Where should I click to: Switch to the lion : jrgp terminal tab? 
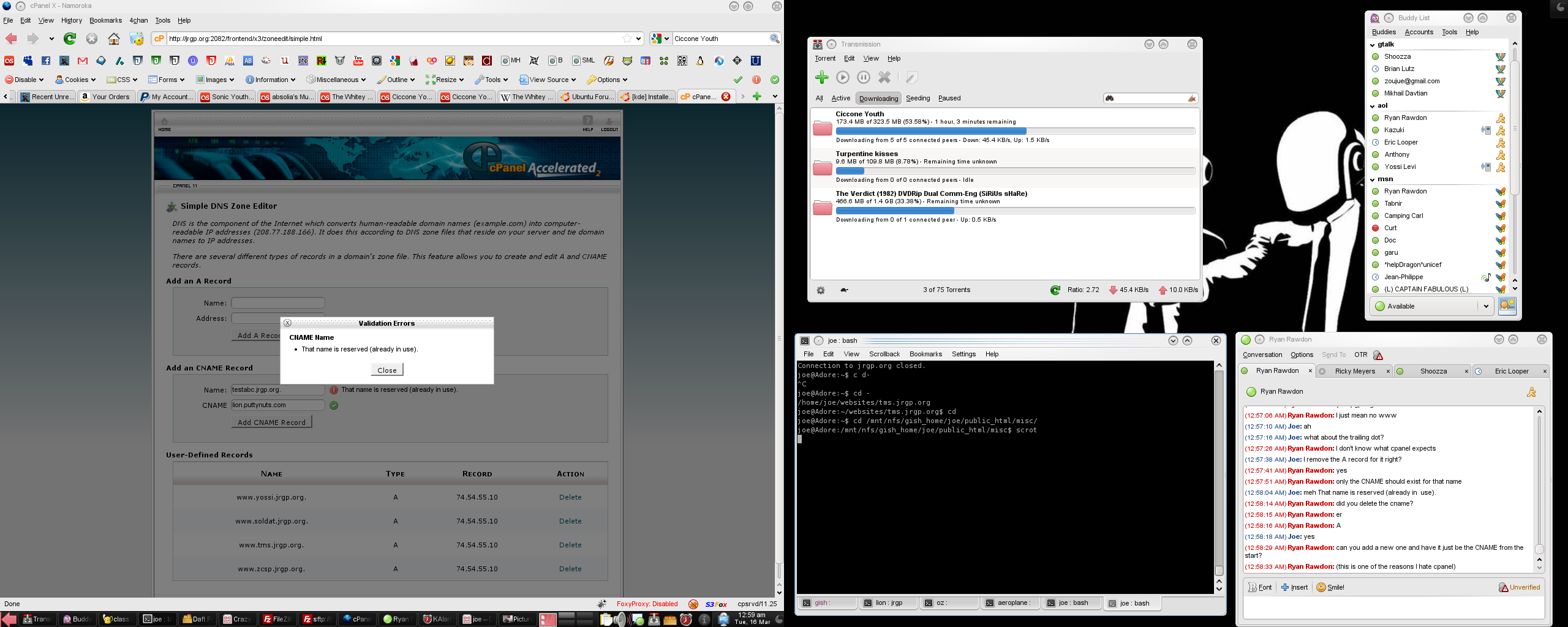tap(888, 603)
